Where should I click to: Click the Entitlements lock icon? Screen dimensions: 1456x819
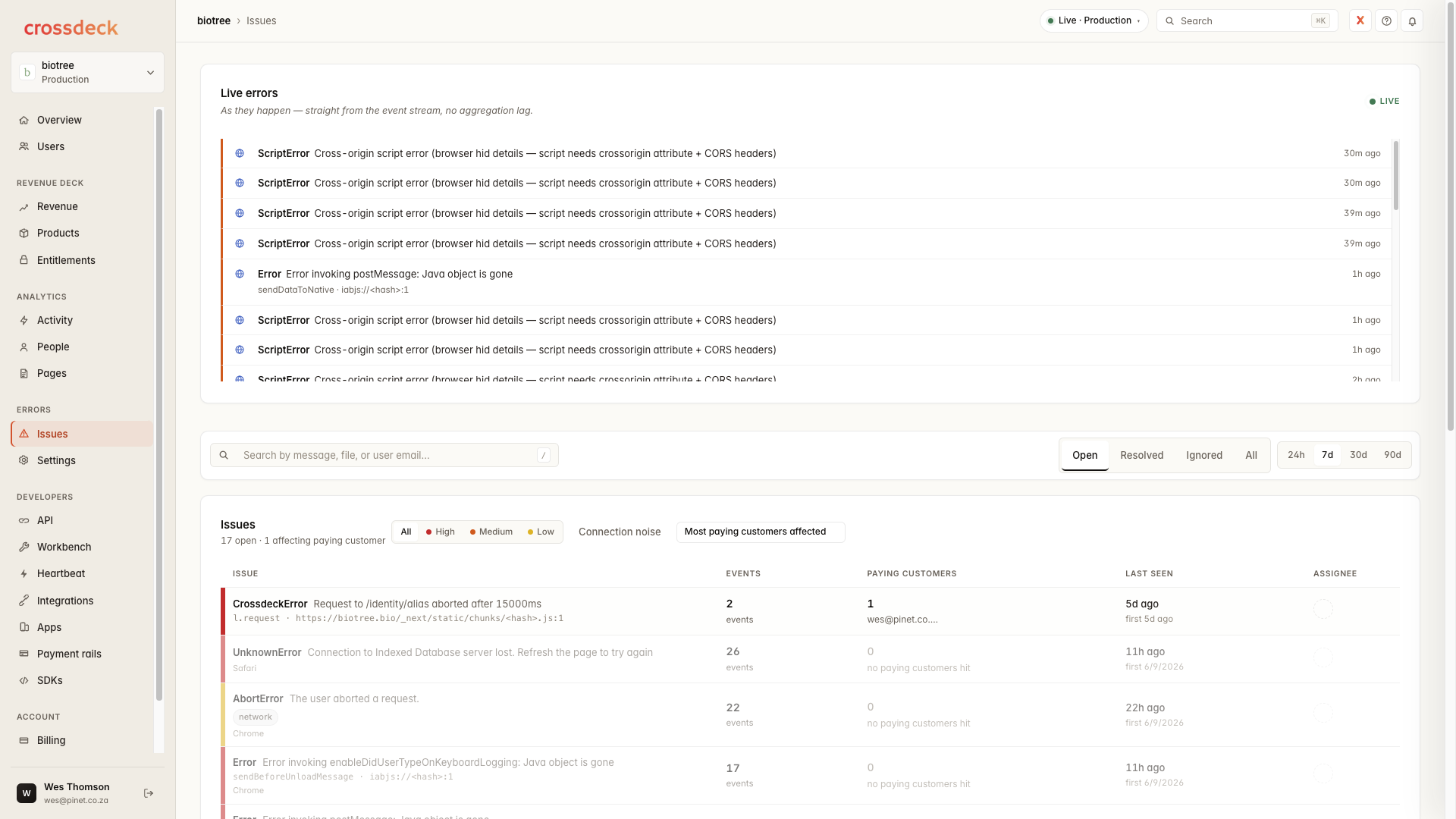tap(24, 261)
